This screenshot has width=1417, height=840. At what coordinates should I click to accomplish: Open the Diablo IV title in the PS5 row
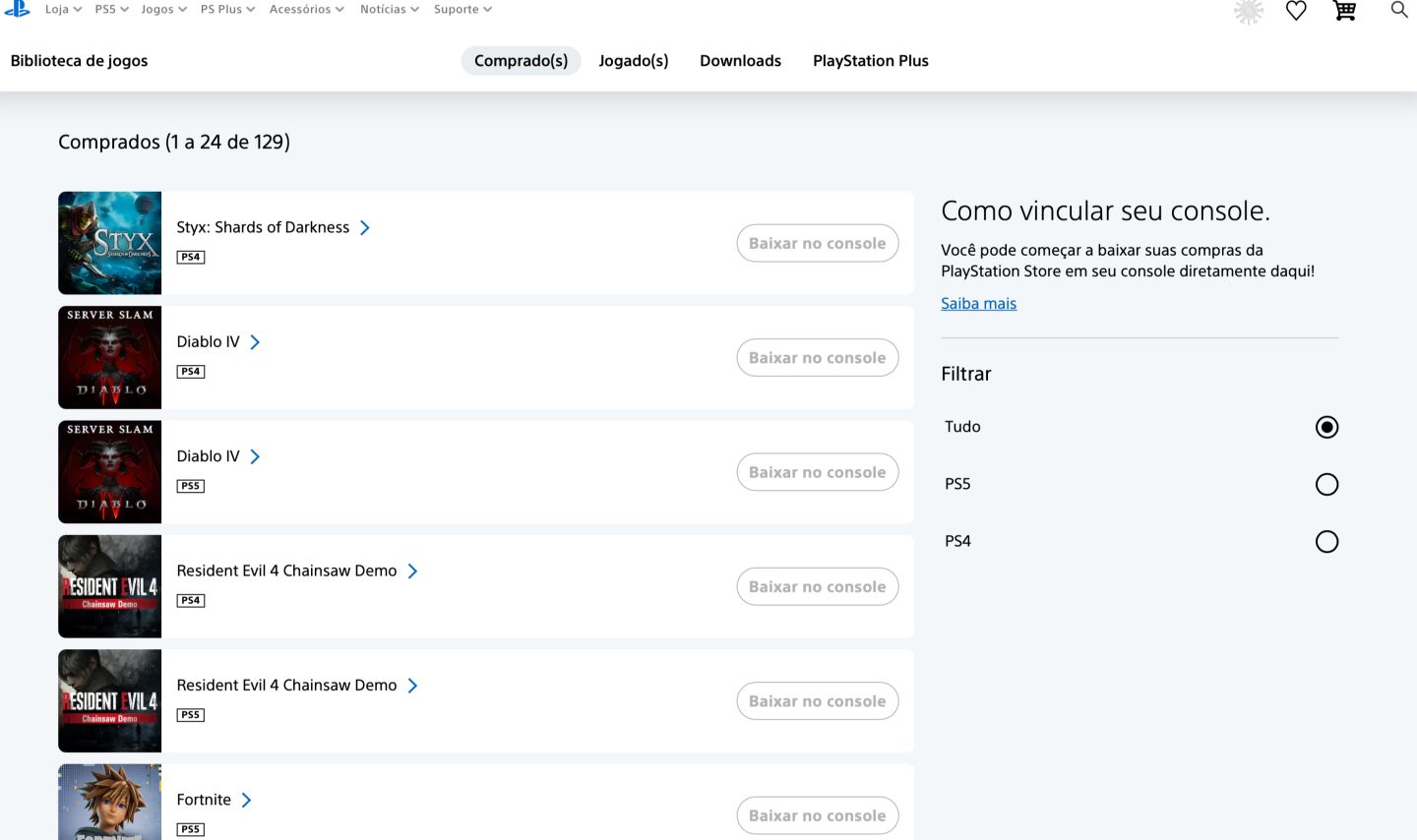[x=209, y=456]
